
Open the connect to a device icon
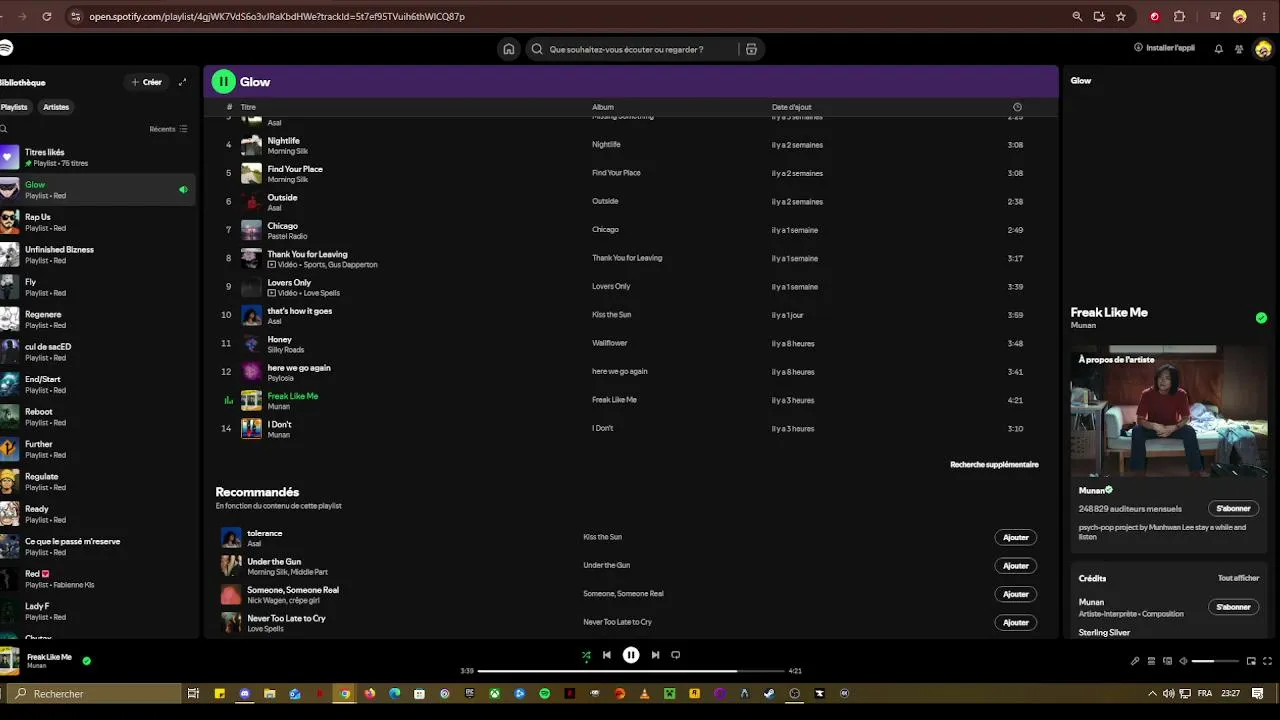(x=1167, y=661)
